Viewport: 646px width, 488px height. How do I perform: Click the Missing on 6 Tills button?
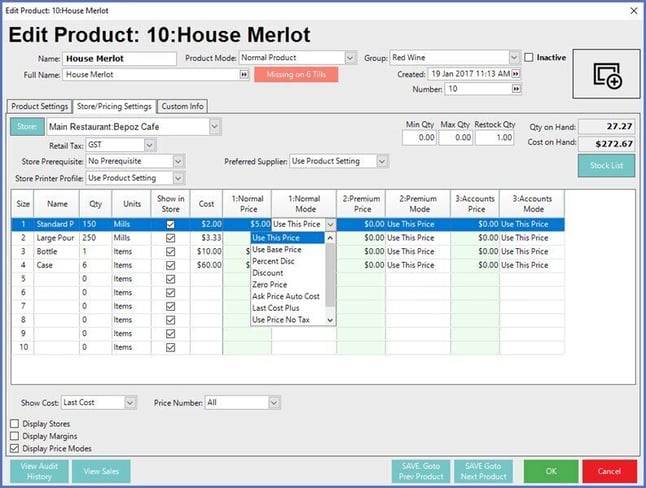tap(296, 75)
